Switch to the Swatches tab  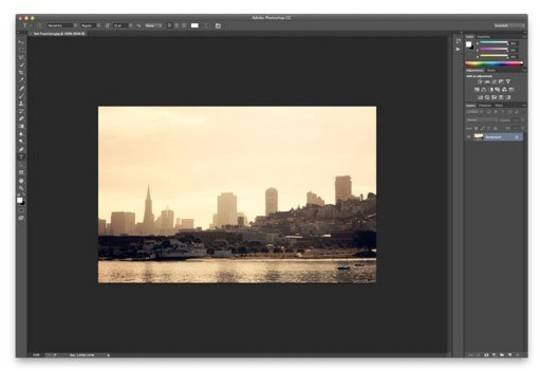(484, 37)
